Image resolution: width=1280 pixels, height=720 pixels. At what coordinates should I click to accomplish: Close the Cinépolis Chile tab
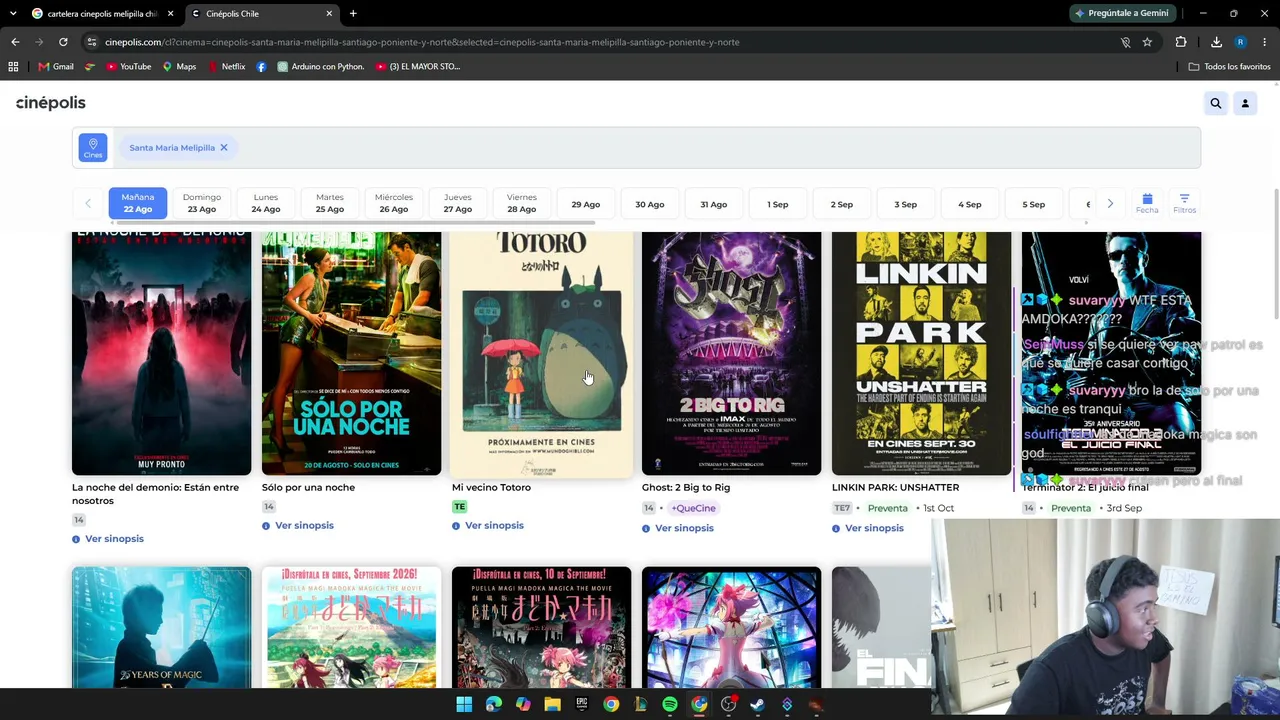pos(329,14)
